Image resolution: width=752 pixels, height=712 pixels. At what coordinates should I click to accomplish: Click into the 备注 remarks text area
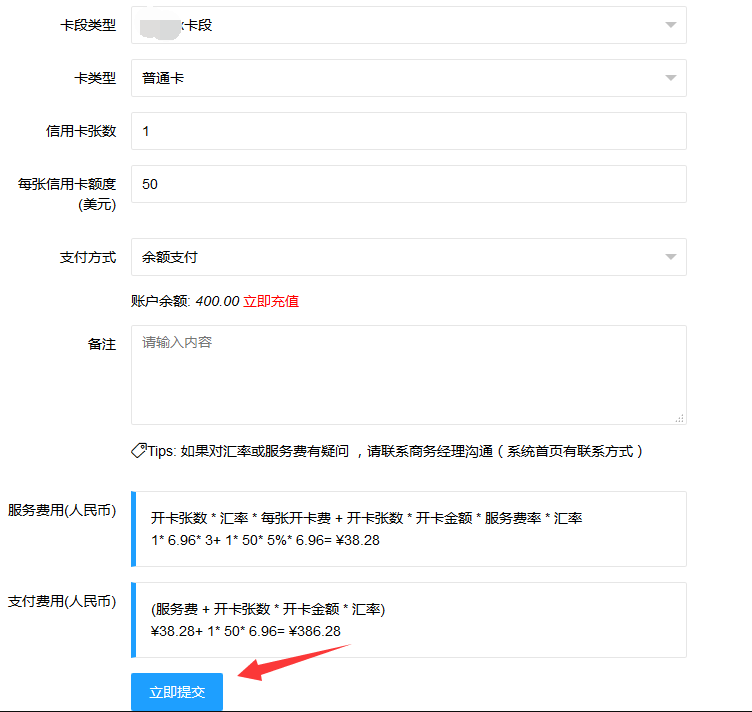(x=408, y=374)
